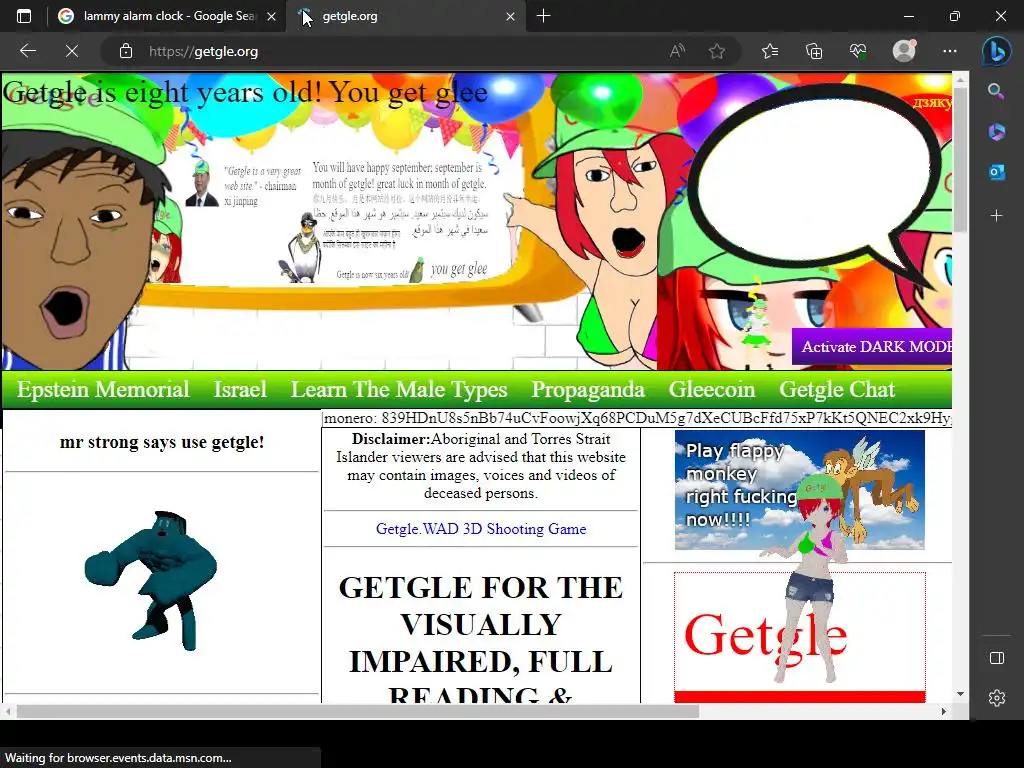Activate DARK MODE on the page
Screen dimensions: 1024x768
point(872,347)
